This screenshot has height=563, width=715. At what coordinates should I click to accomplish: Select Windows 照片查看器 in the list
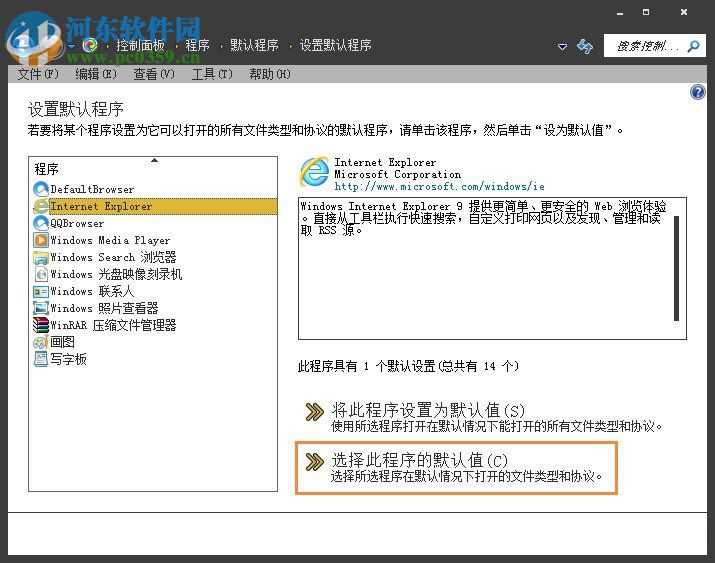104,308
